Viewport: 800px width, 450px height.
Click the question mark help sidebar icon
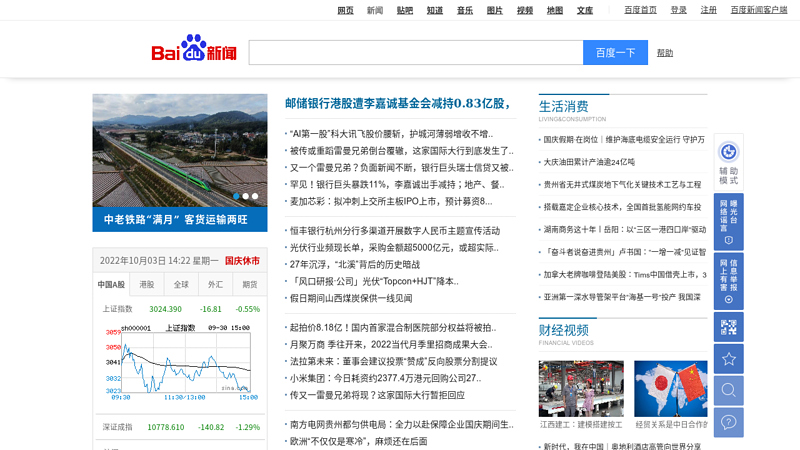(729, 422)
